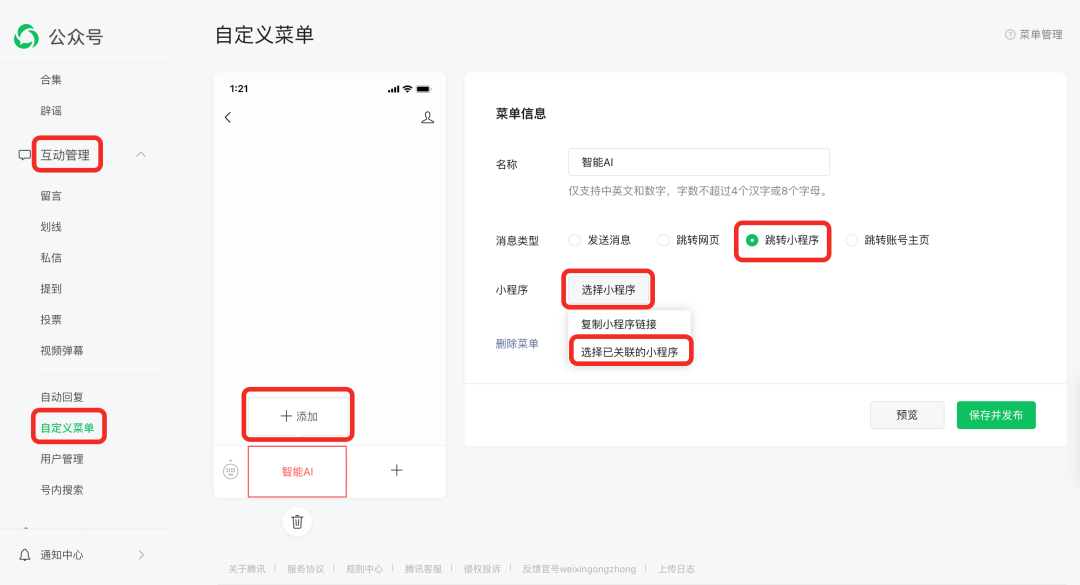Click the 保存并发布 button
This screenshot has height=585, width=1080.
(996, 415)
